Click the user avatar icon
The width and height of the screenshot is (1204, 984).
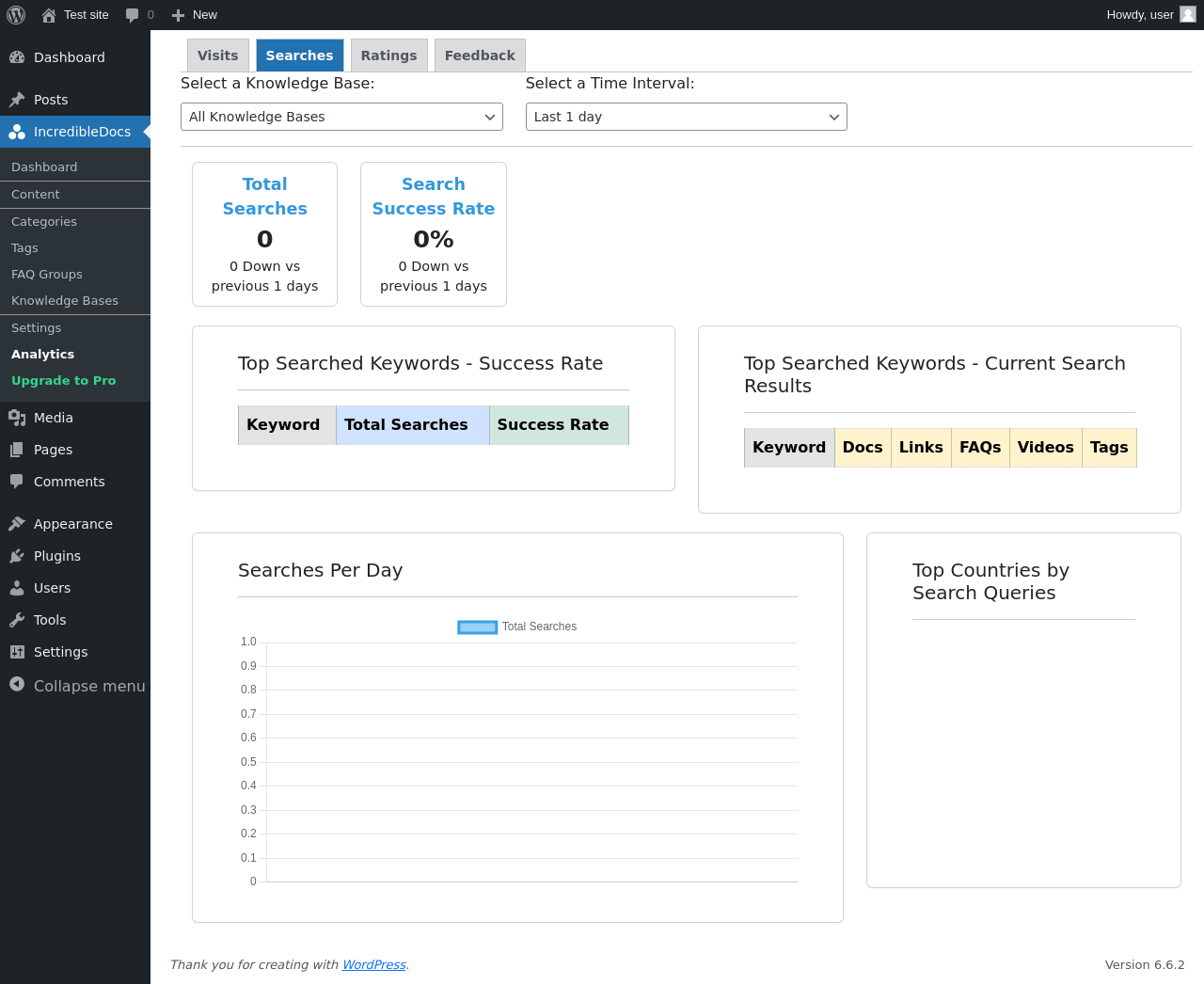click(1188, 14)
